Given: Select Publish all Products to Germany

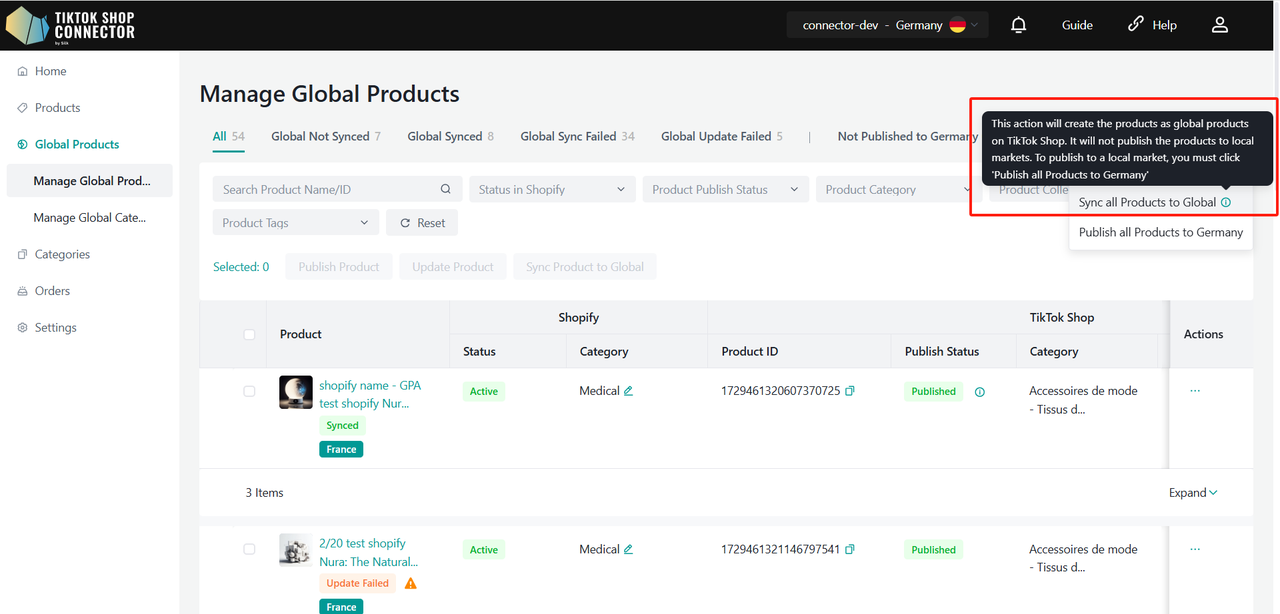Looking at the screenshot, I should click(x=1160, y=232).
